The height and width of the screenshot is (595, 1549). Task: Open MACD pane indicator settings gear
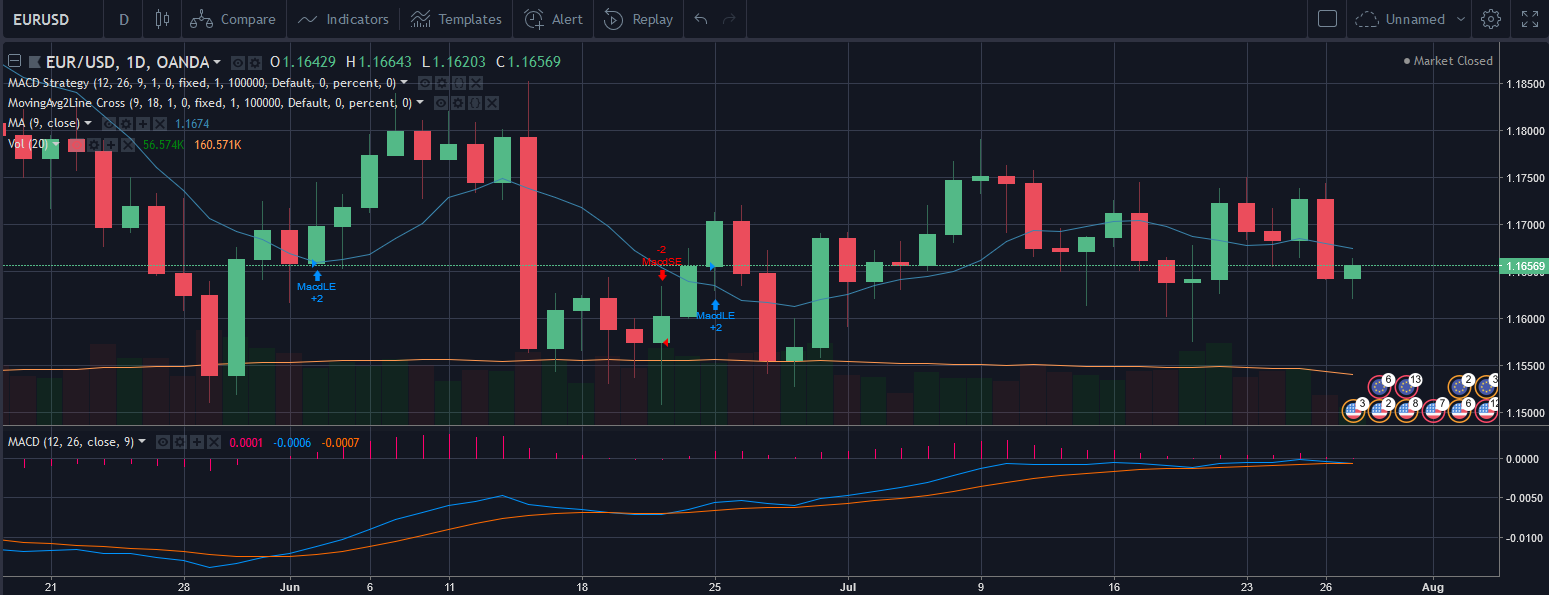tap(180, 441)
